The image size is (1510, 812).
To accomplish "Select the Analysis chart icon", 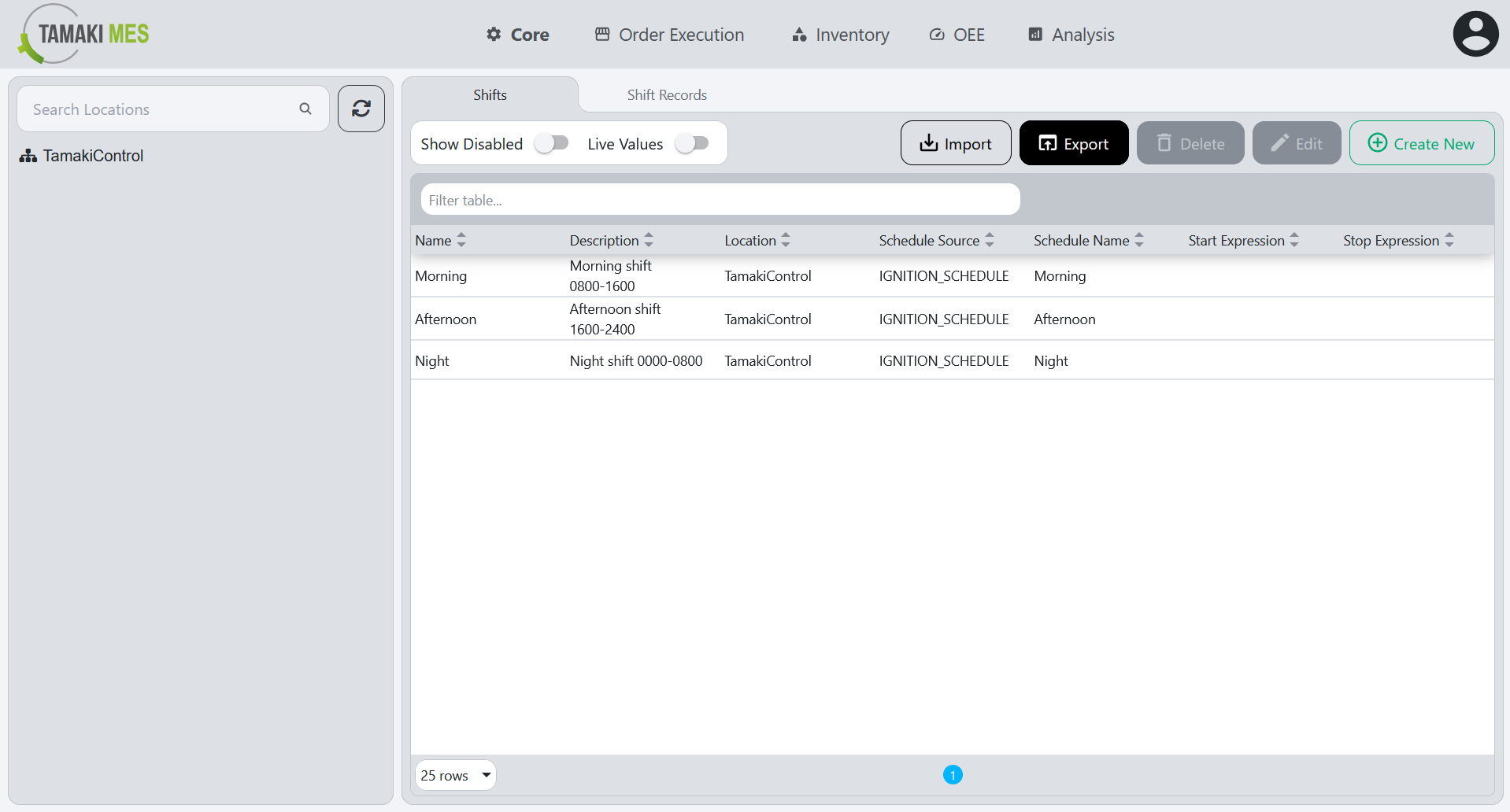I will [x=1034, y=35].
